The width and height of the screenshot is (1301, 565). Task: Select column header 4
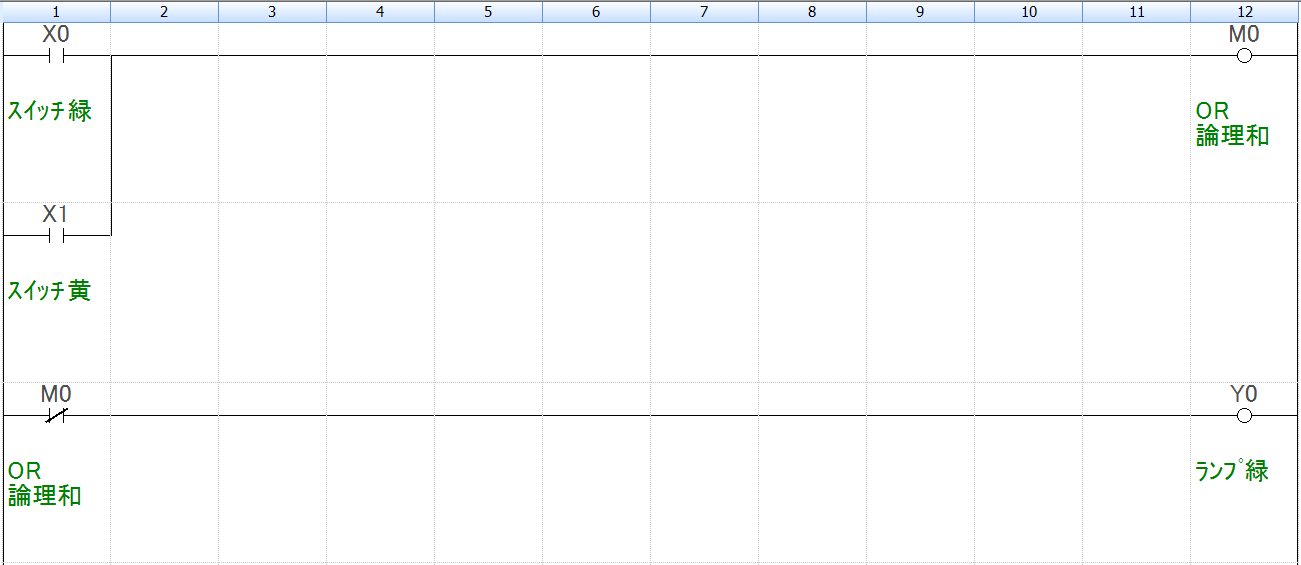pyautogui.click(x=380, y=12)
